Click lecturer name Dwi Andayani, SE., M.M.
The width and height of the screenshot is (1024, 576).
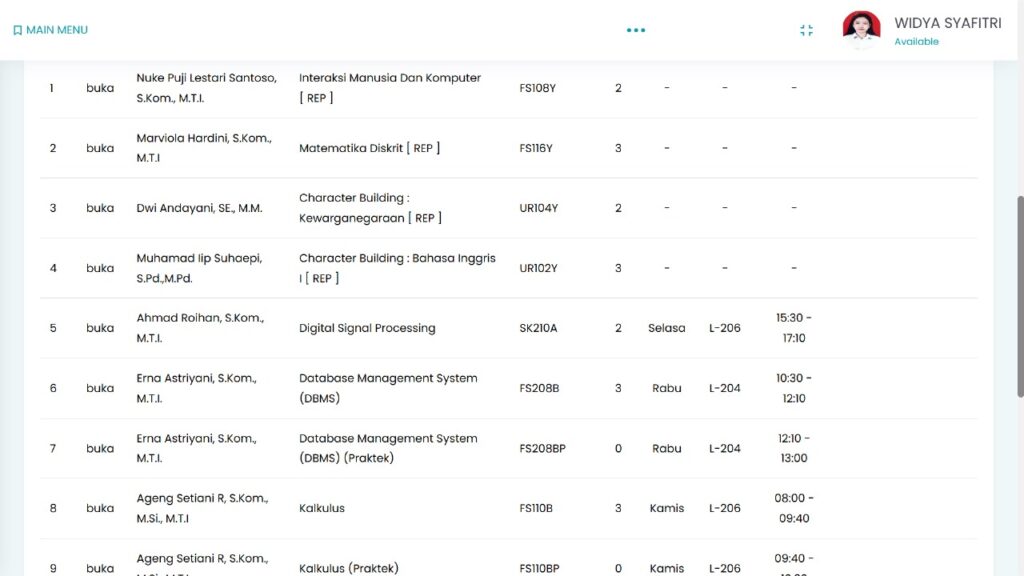pyautogui.click(x=199, y=208)
